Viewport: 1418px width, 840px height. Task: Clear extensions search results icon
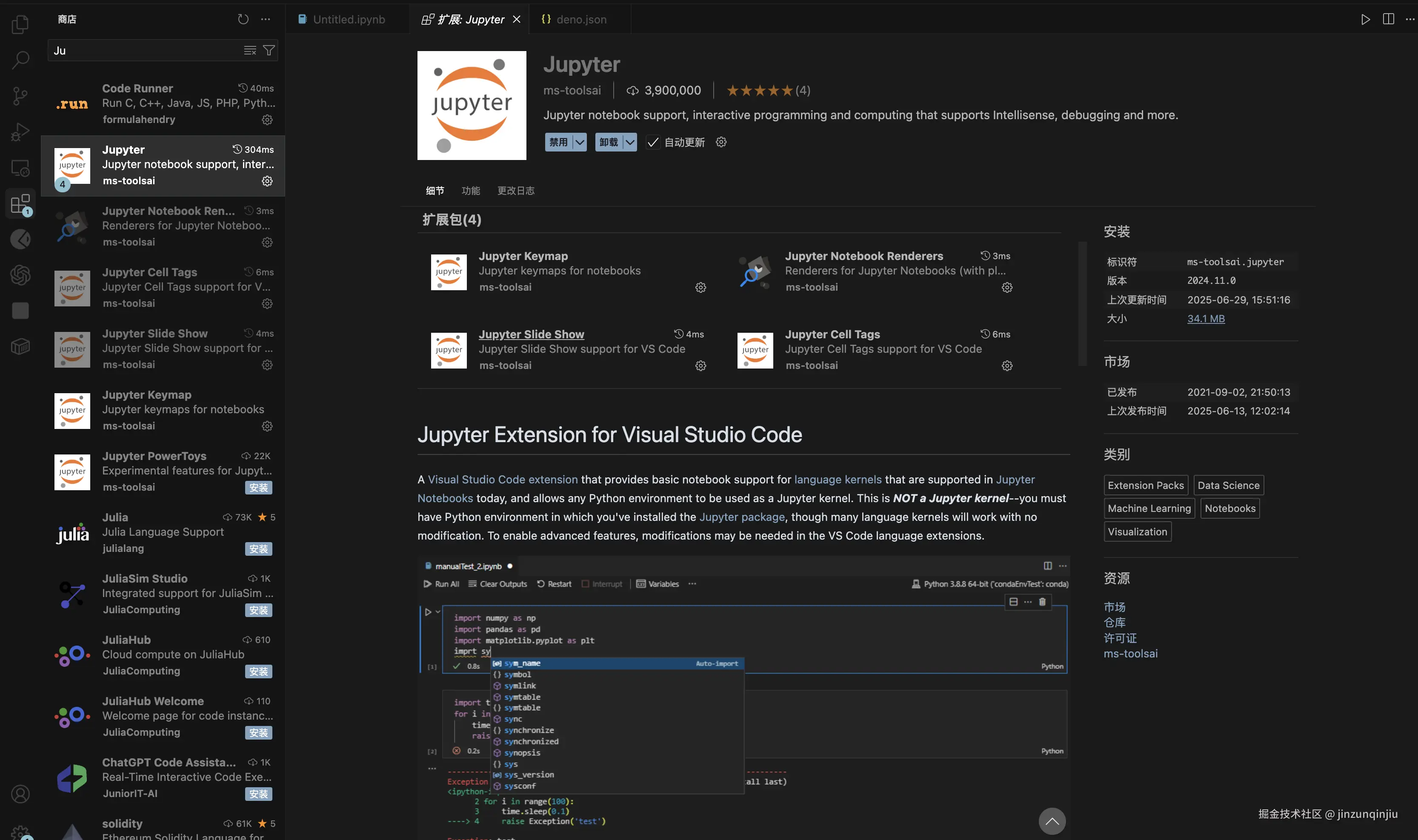[x=250, y=50]
